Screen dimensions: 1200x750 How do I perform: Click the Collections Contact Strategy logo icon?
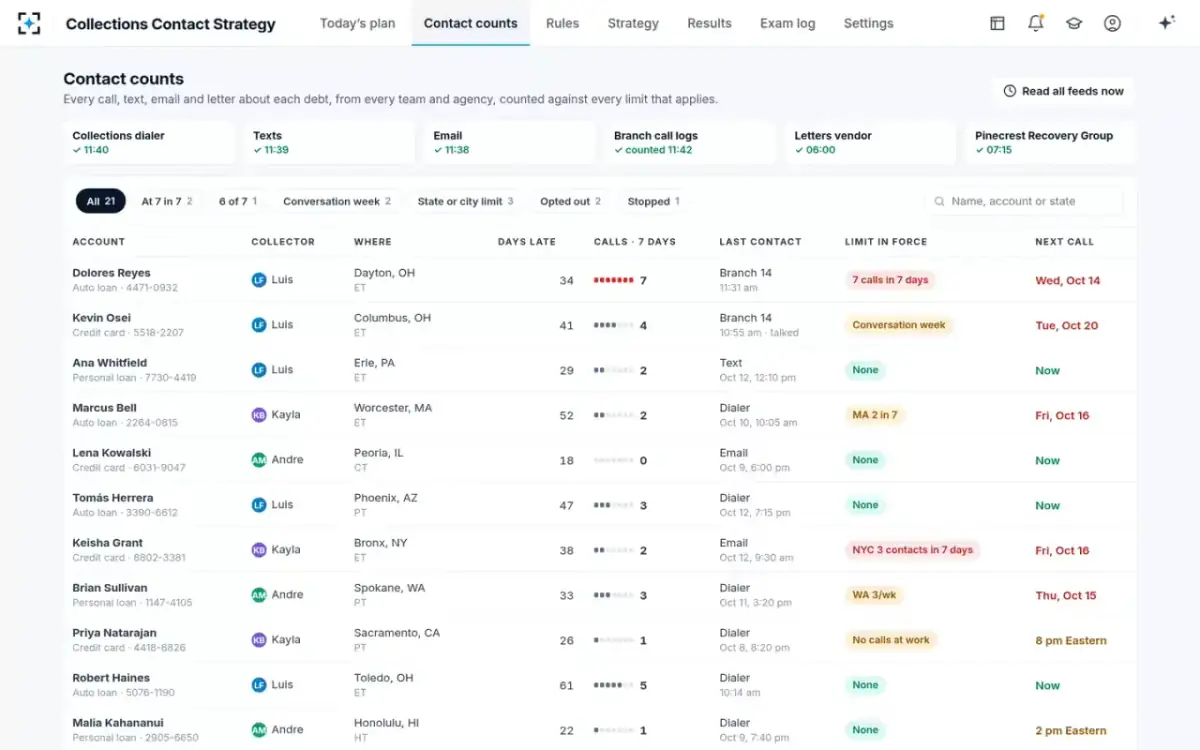[x=29, y=23]
